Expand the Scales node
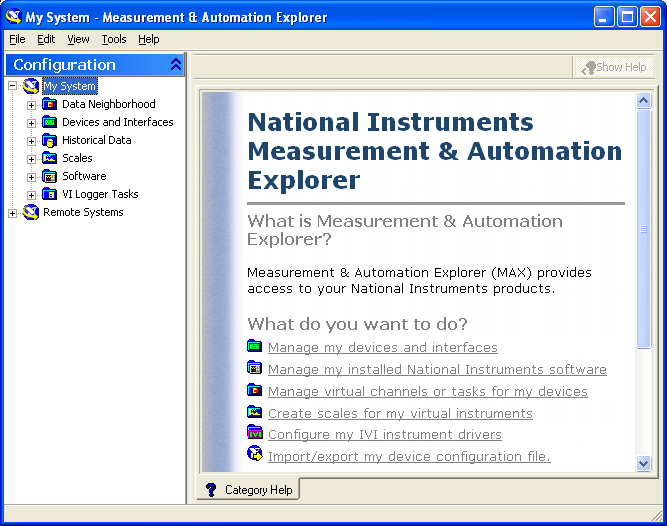667x526 pixels. tap(31, 159)
